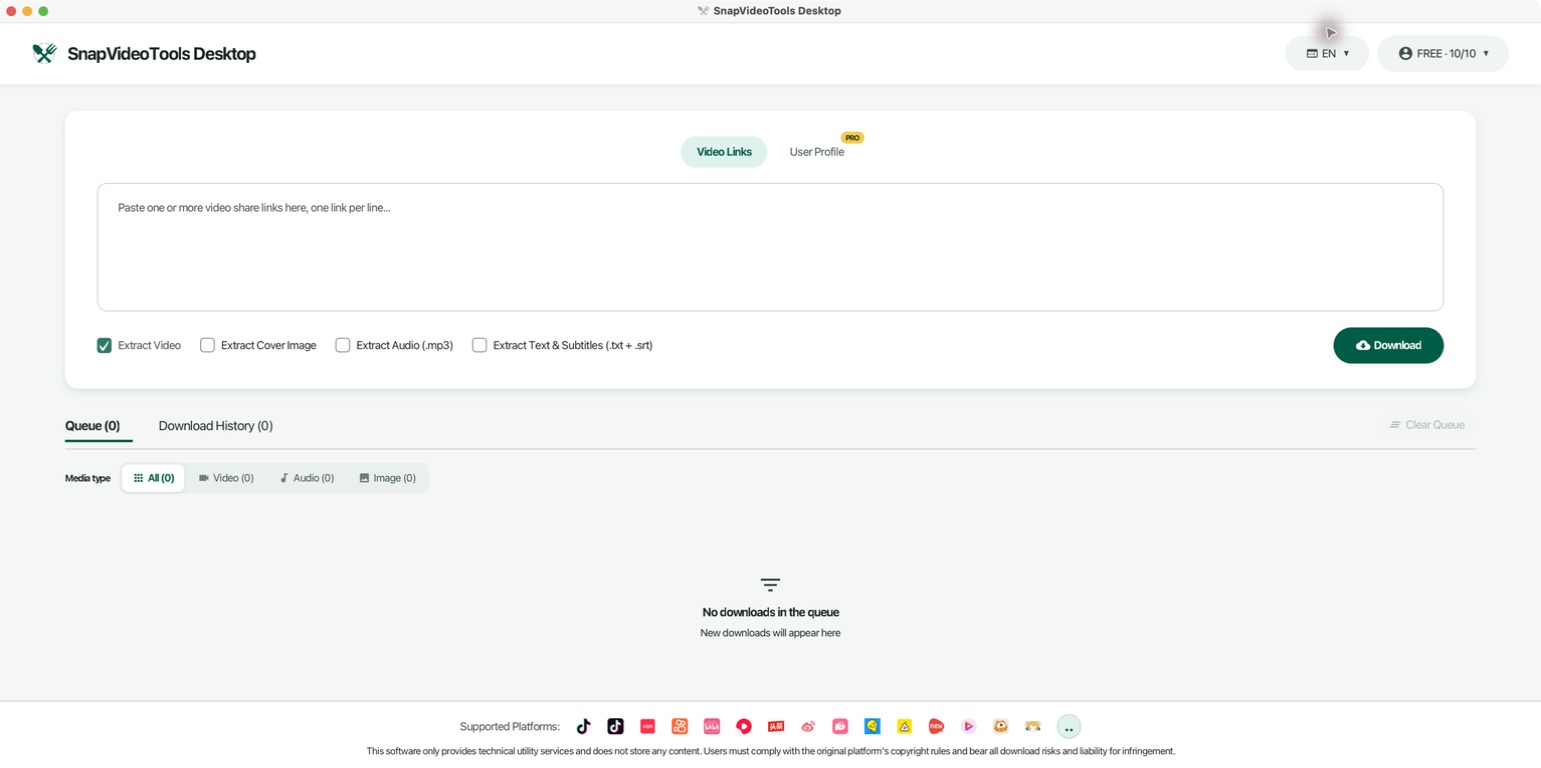Click the purple play-triangle platform icon

point(968,726)
